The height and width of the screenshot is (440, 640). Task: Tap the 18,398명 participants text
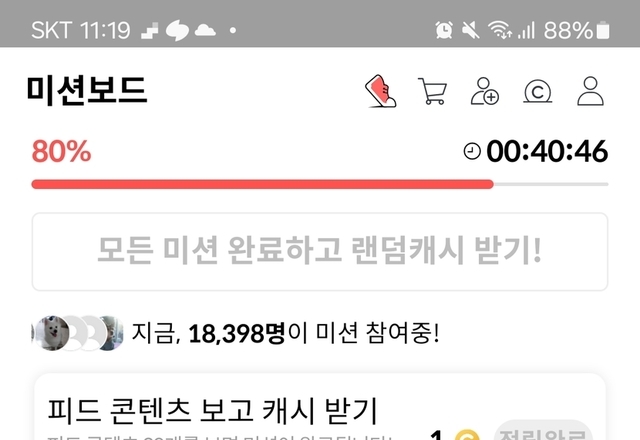(237, 333)
